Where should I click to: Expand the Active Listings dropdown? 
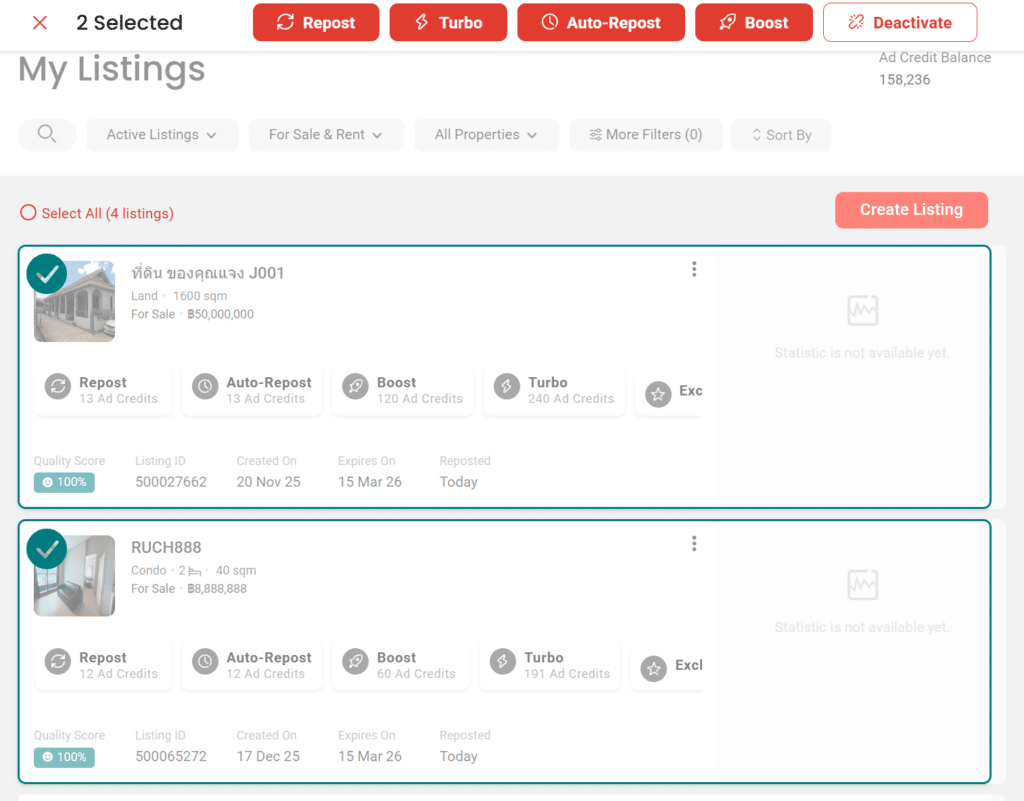click(x=162, y=135)
